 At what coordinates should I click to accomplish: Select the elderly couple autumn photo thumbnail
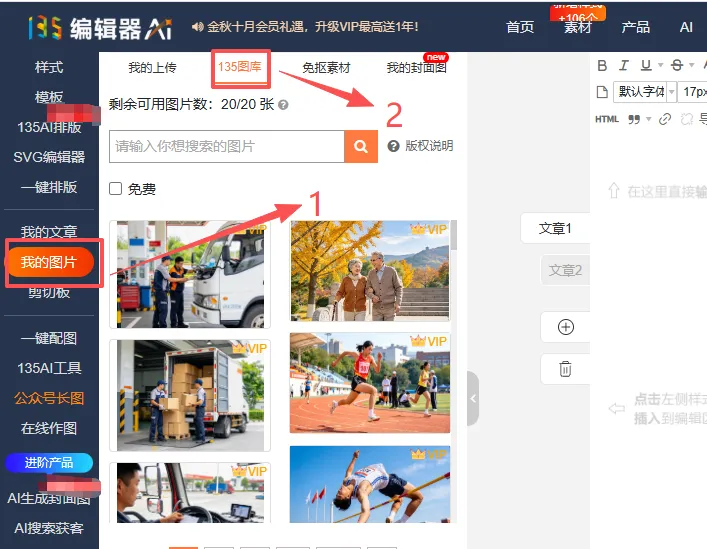point(370,270)
